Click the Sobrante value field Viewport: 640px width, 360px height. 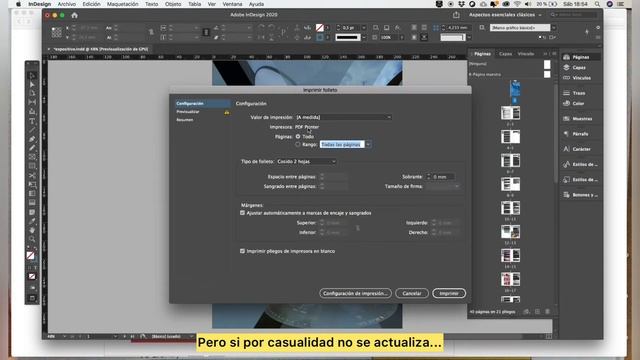coord(443,177)
